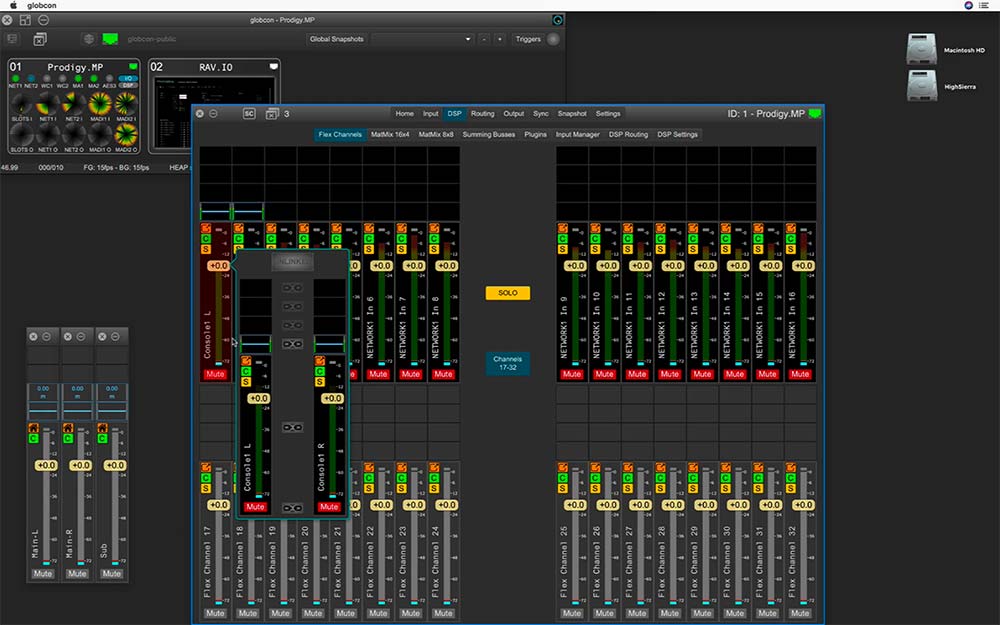
Task: Click the Siri icon in menu bar
Action: pos(969,5)
